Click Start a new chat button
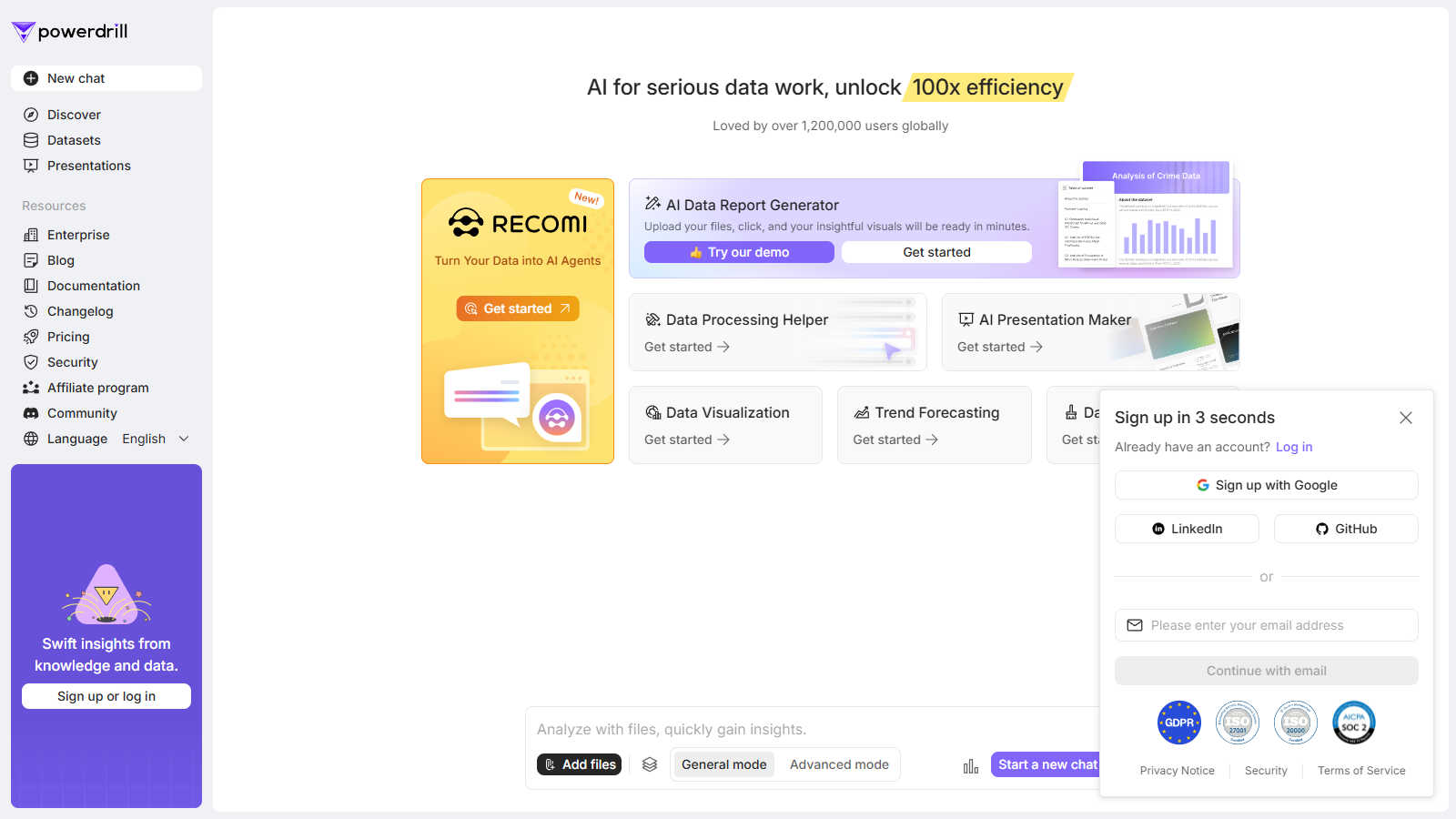Image resolution: width=1456 pixels, height=819 pixels. [1046, 764]
